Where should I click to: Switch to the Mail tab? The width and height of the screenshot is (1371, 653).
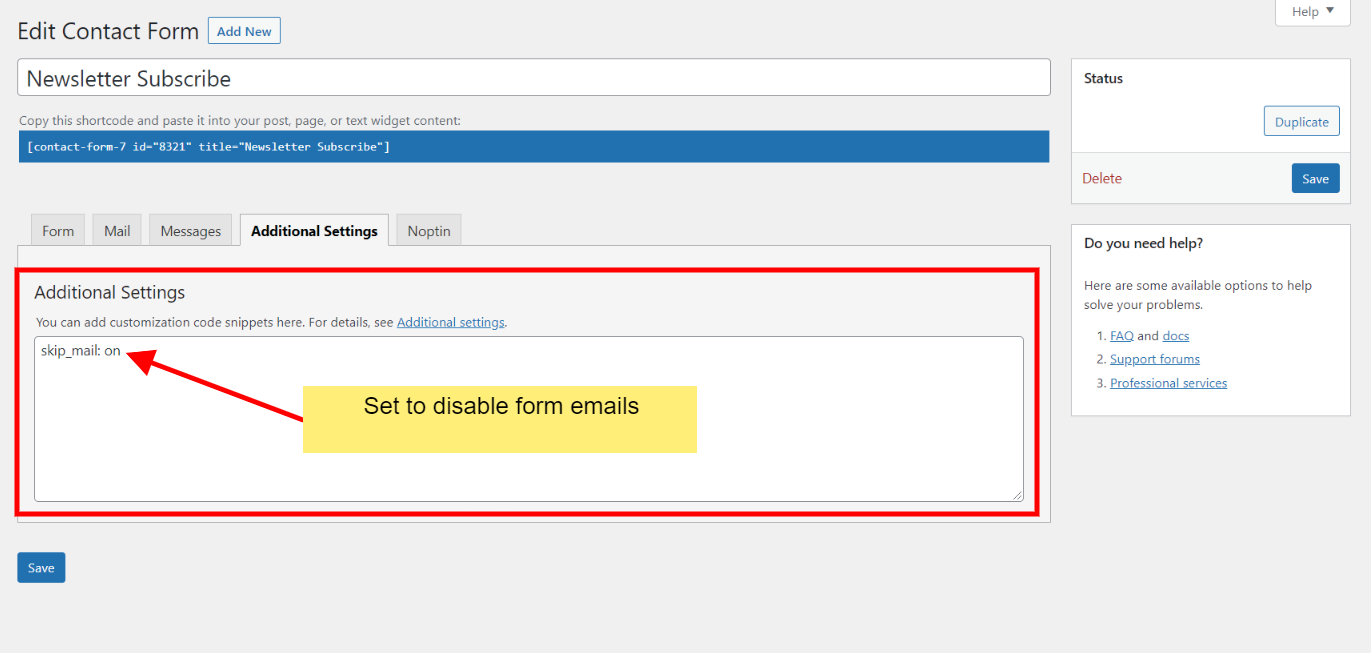click(x=116, y=230)
